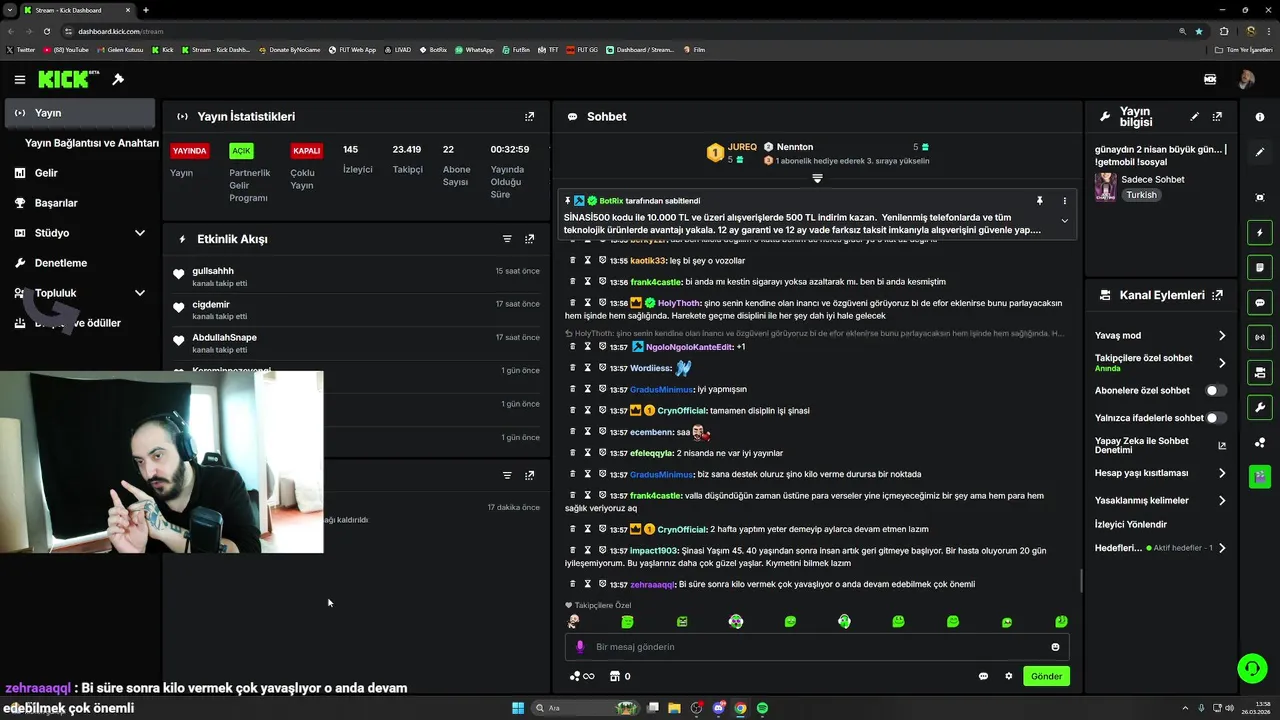Click the green clapperboard icon in right sidebar
Viewport: 1280px width, 720px height.
1259,476
